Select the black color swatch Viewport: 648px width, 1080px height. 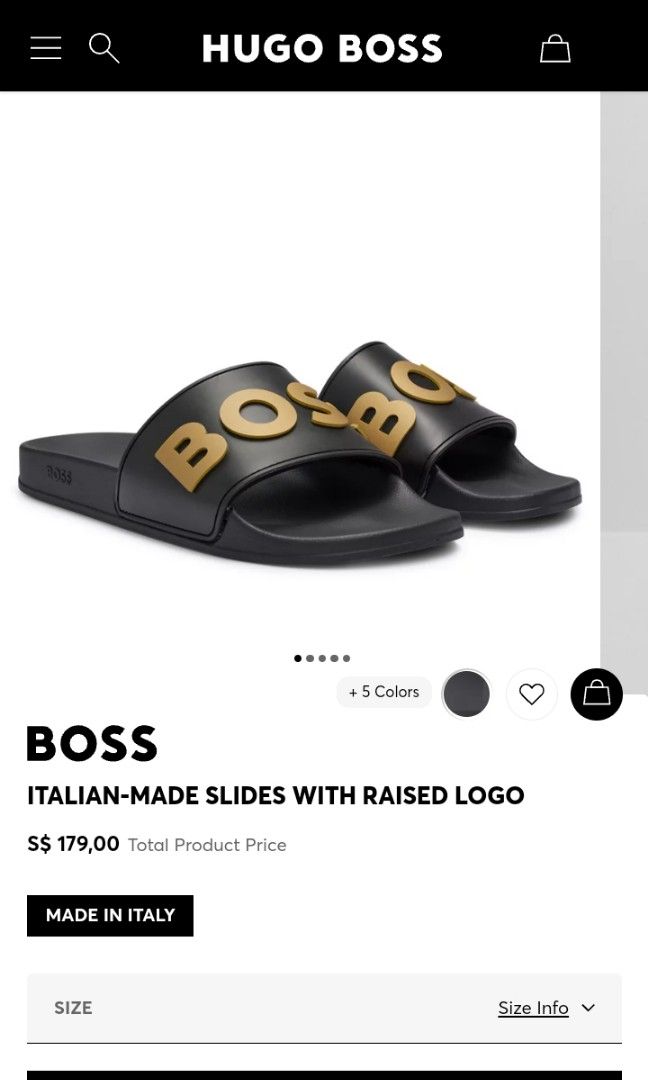pos(466,694)
